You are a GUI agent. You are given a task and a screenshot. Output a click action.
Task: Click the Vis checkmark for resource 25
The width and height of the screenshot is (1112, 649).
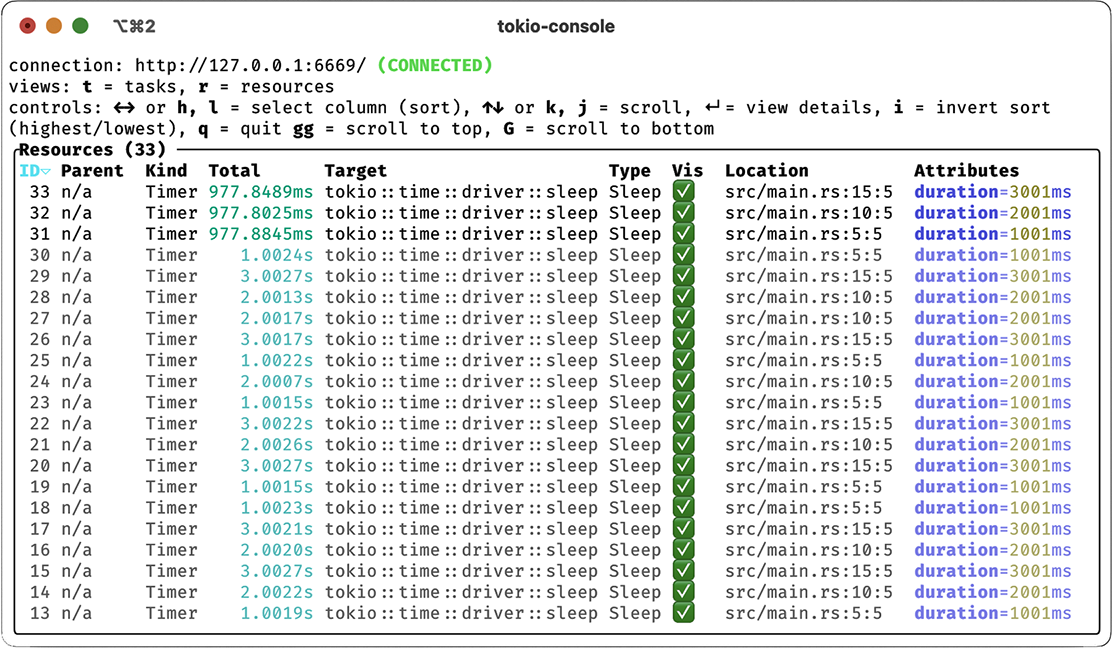(x=684, y=360)
